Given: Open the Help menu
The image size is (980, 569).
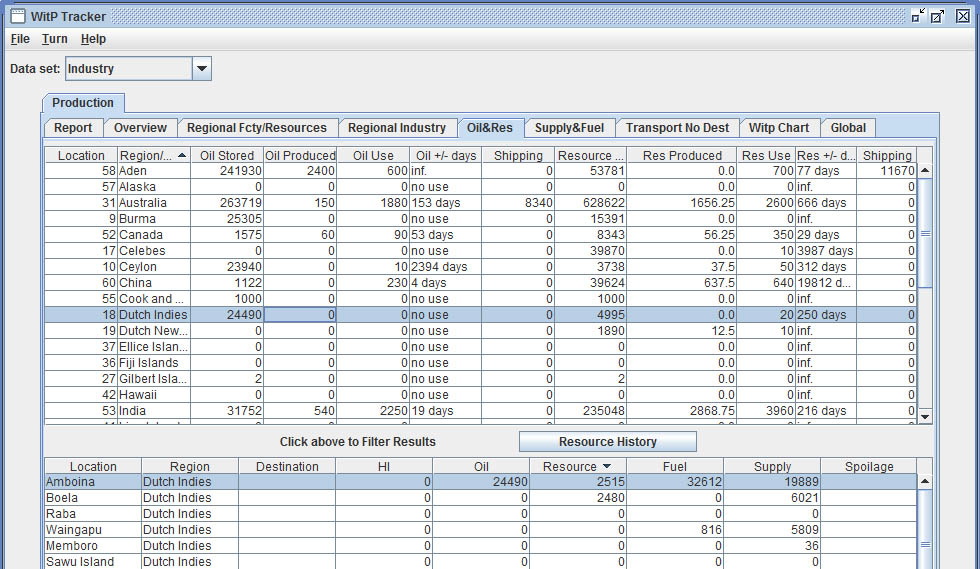Looking at the screenshot, I should 93,39.
